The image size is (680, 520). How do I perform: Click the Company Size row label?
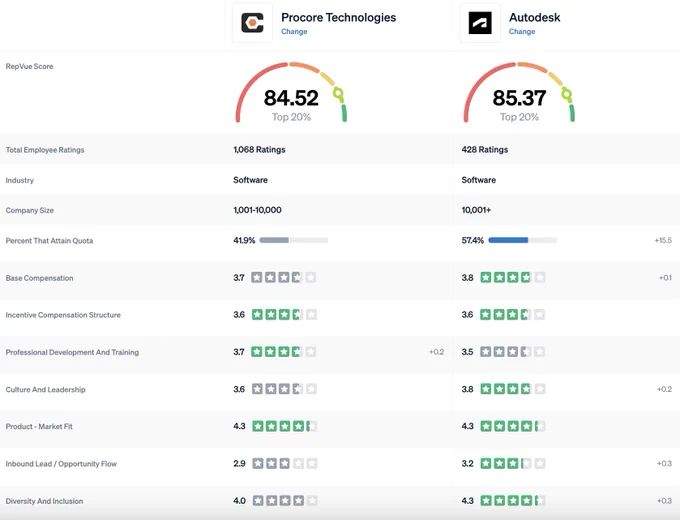tap(29, 210)
